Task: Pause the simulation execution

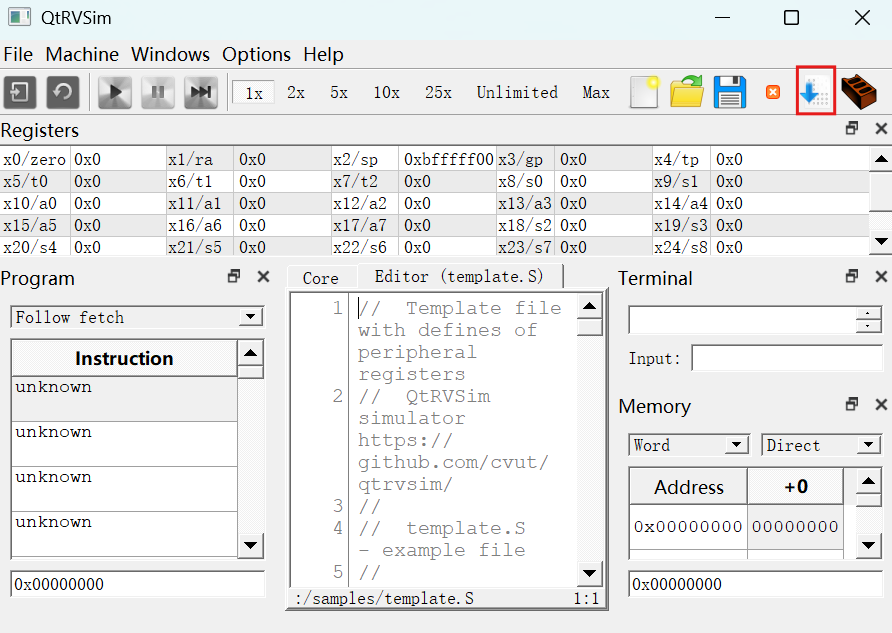Action: [x=158, y=93]
